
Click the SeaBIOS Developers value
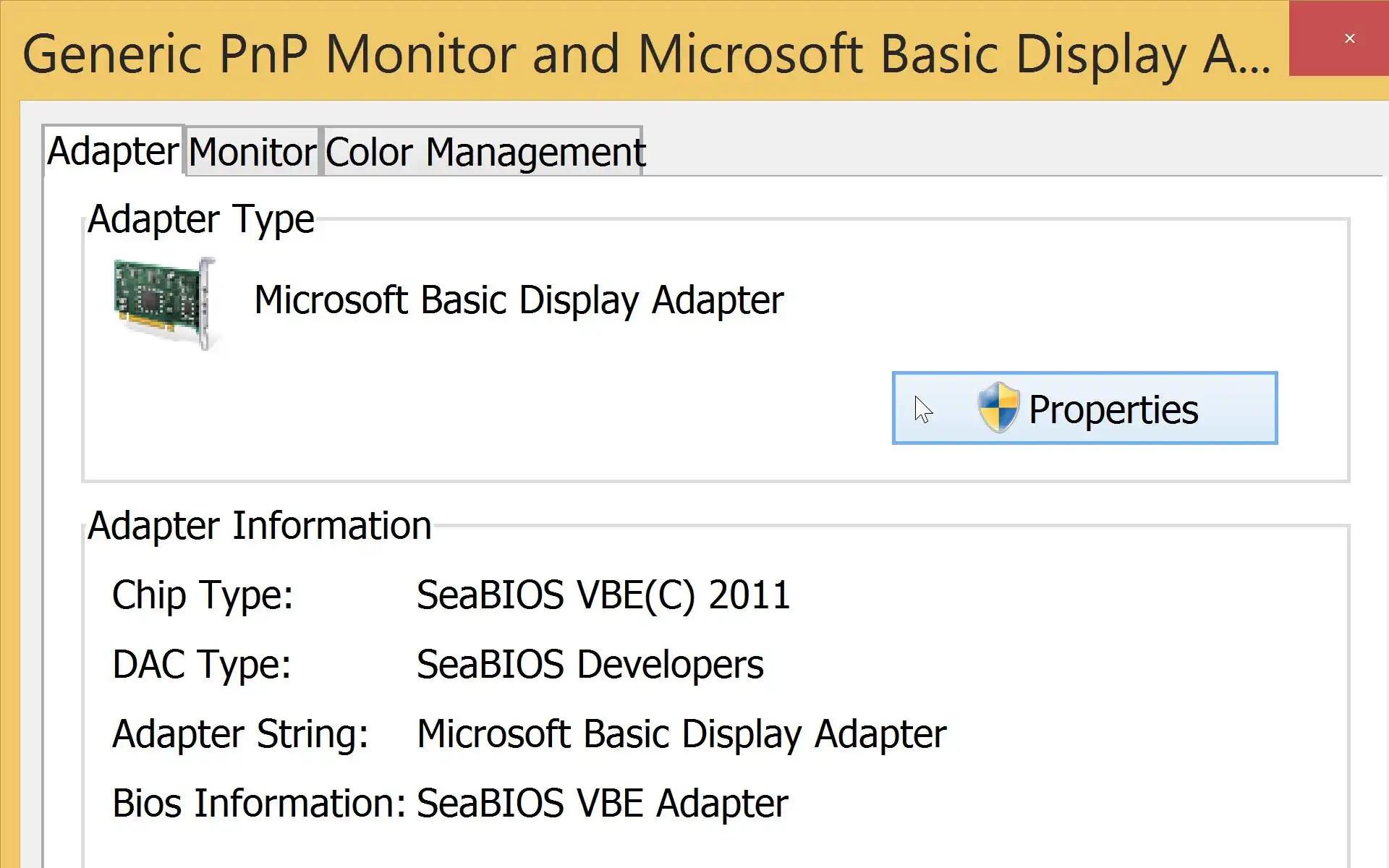590,665
